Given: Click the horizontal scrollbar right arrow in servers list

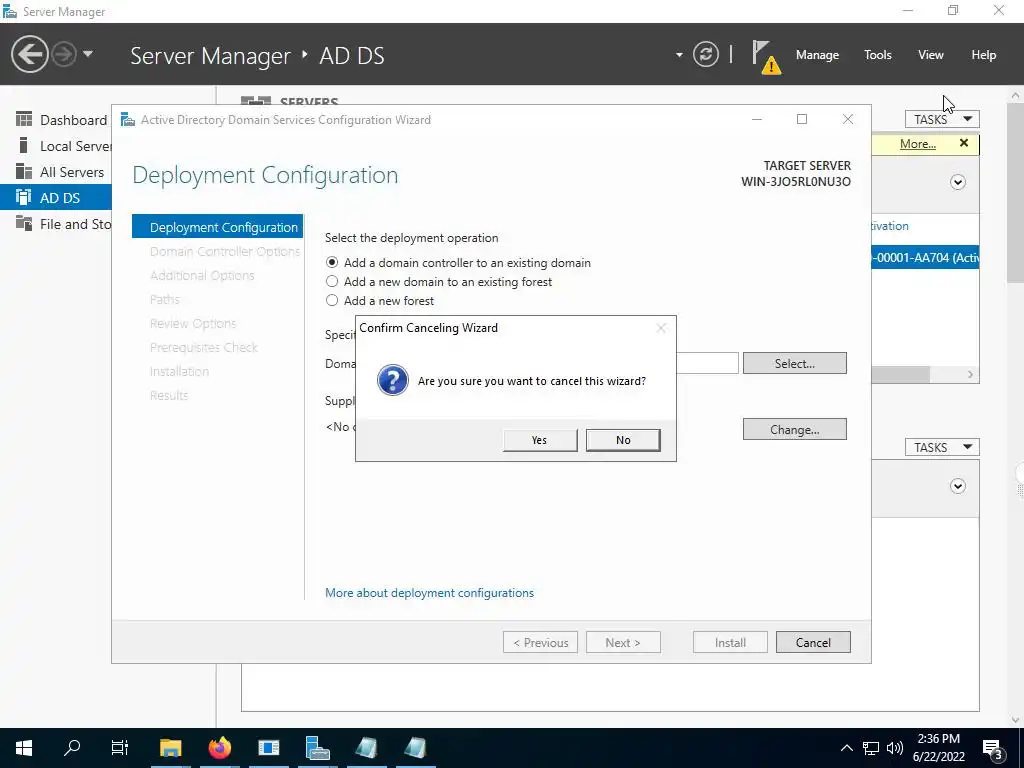Looking at the screenshot, I should 970,374.
